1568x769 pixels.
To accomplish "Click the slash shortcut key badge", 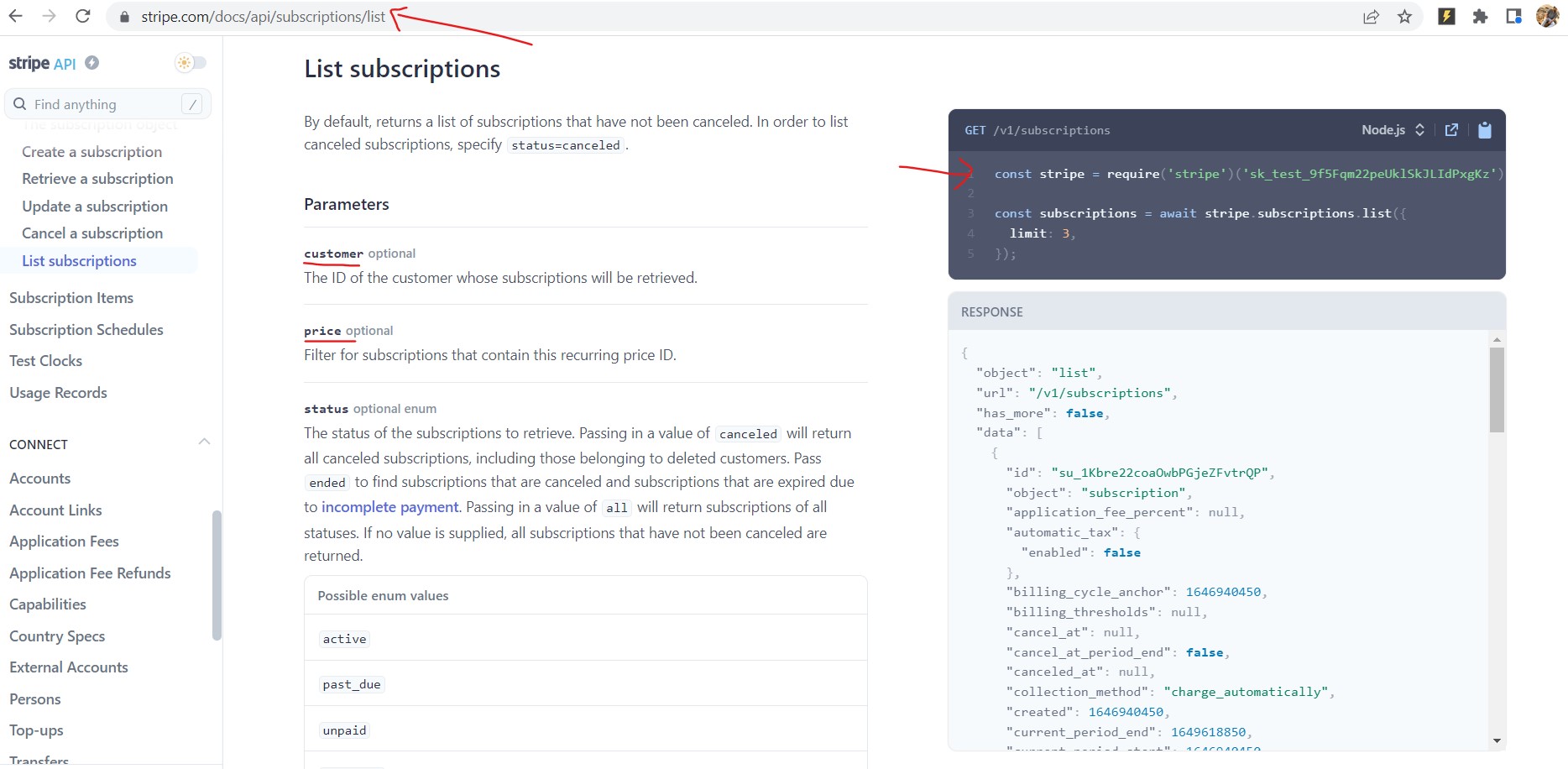I will click(x=192, y=104).
